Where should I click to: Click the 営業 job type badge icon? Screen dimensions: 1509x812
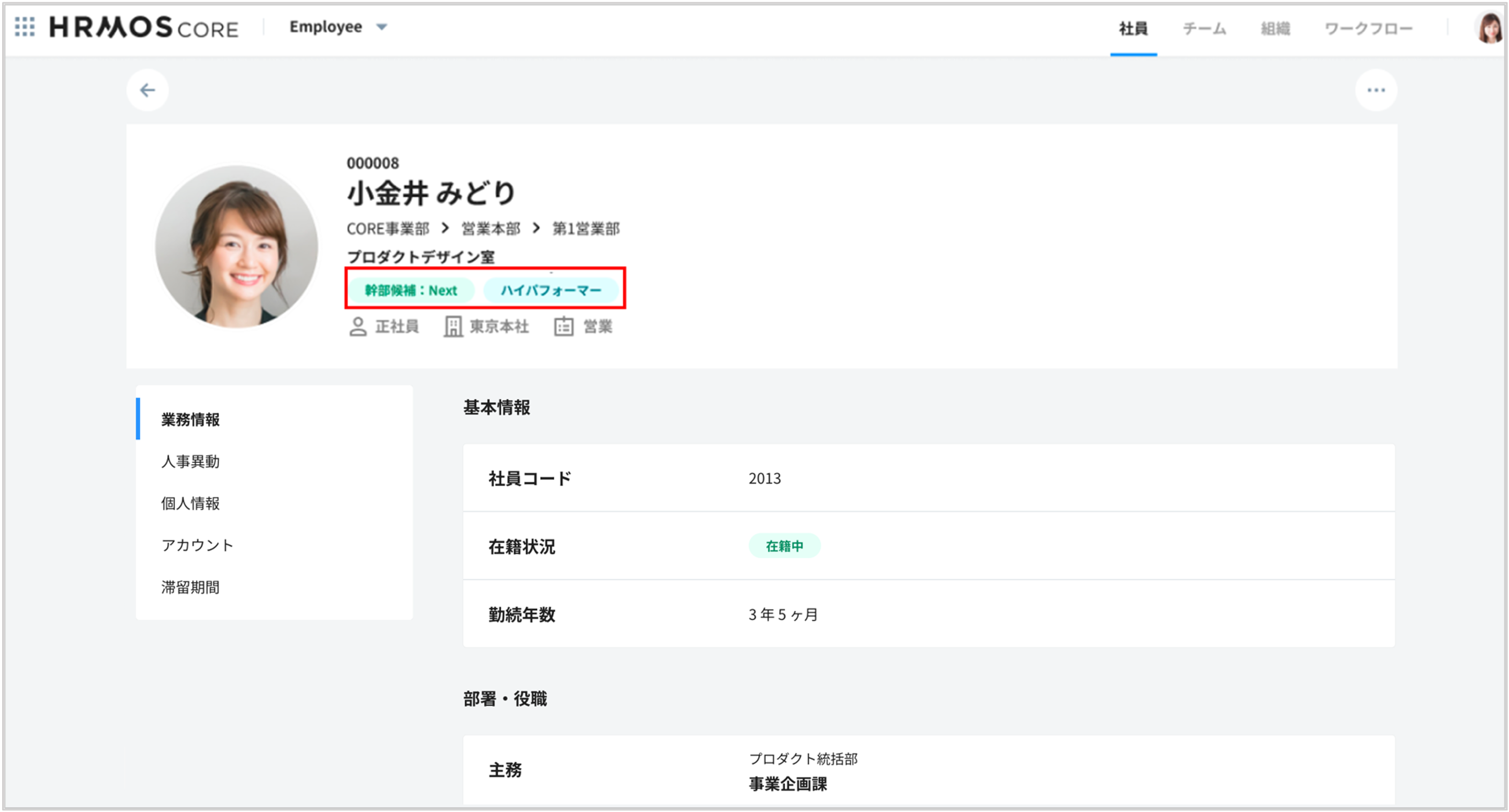(563, 327)
